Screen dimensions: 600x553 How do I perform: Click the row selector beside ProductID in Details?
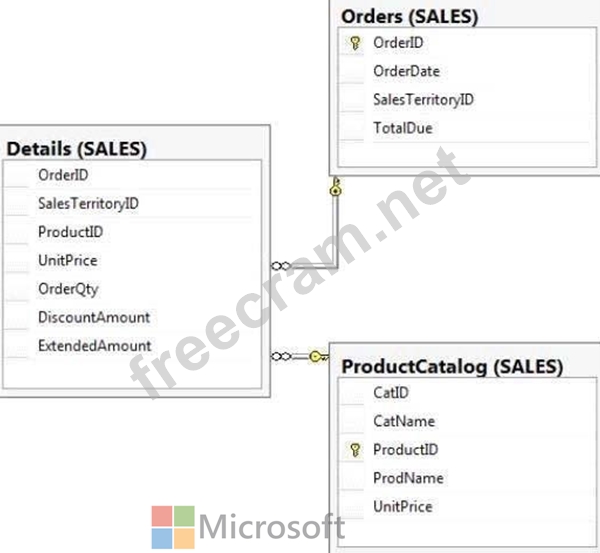pos(16,232)
